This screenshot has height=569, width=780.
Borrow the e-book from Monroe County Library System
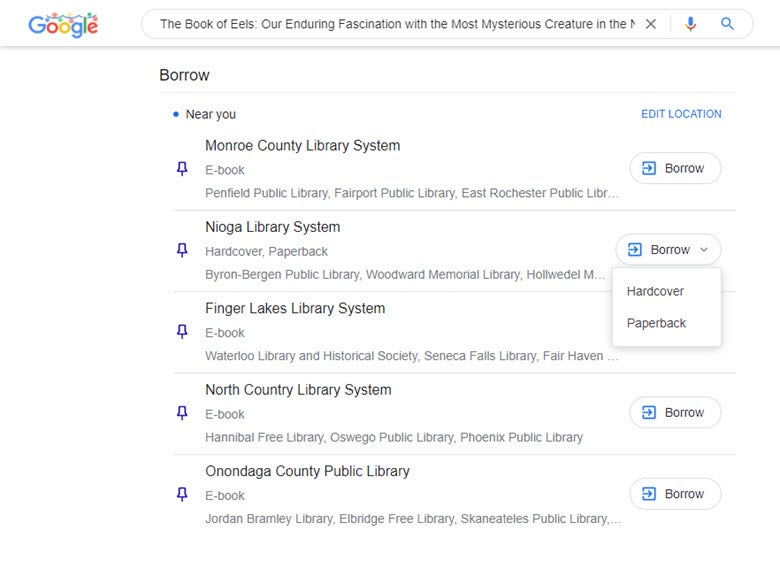[675, 168]
